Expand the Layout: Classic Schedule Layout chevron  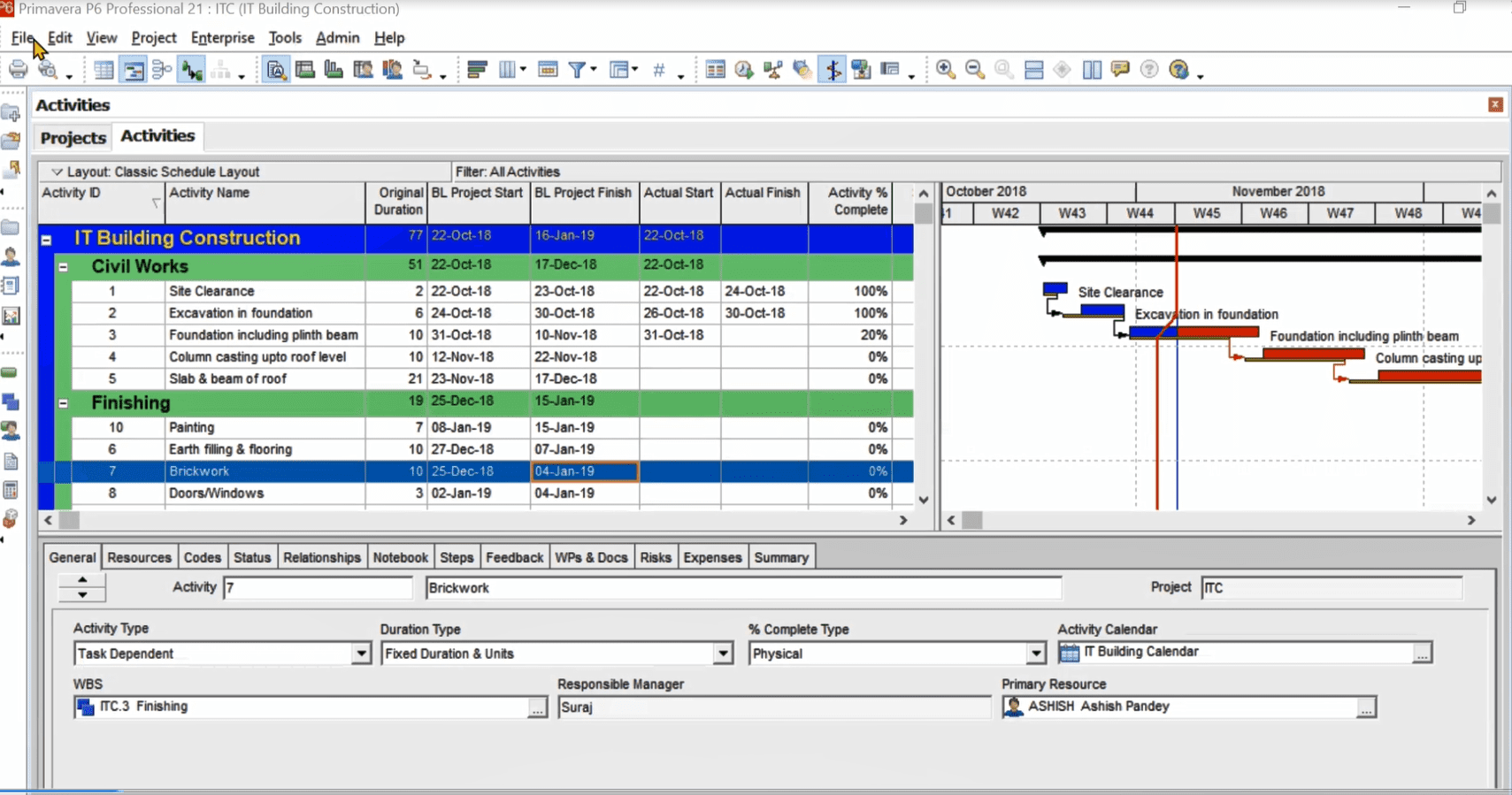coord(57,172)
